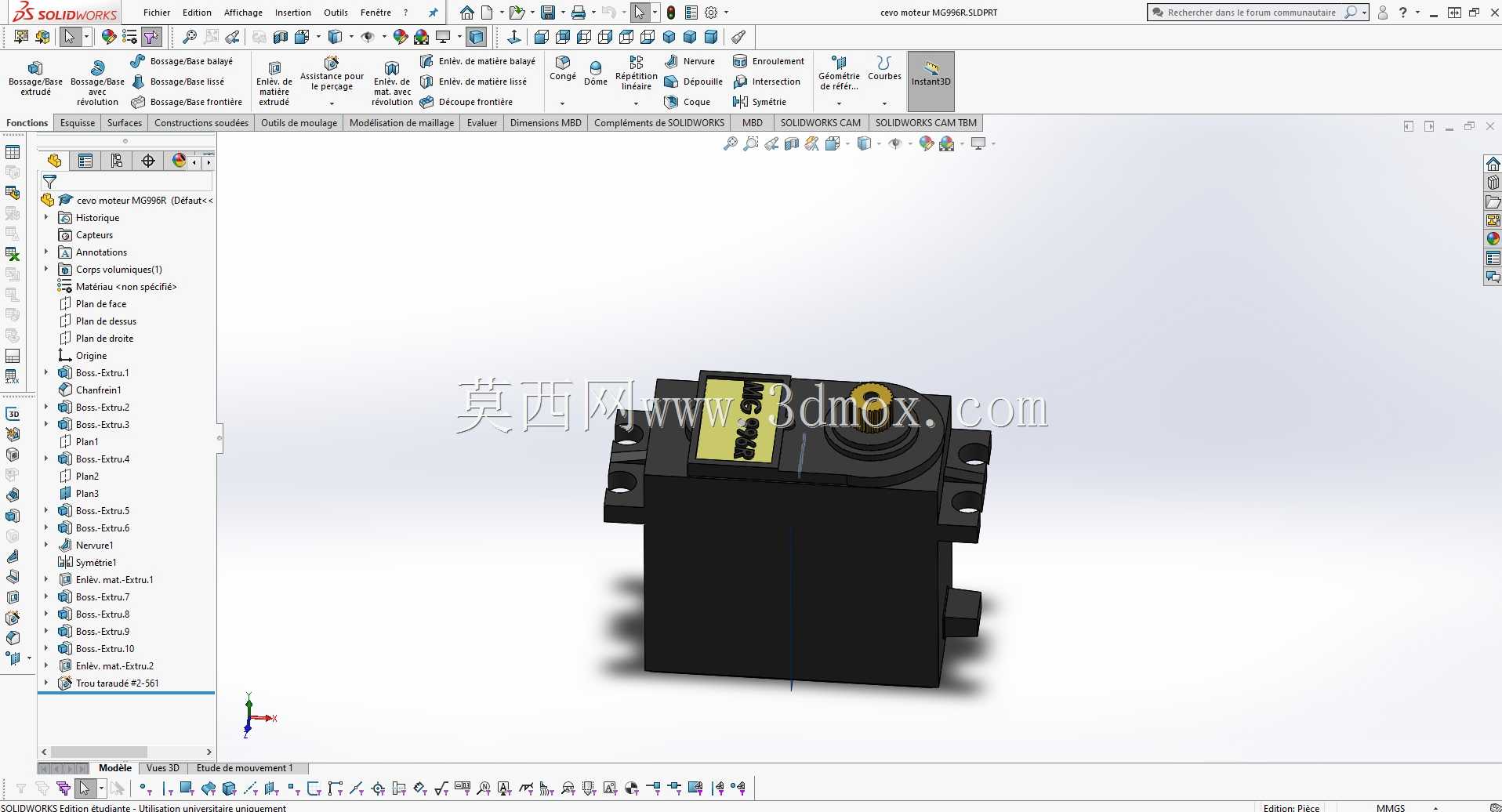
Task: Select the Intersection tool
Action: pyautogui.click(x=767, y=82)
